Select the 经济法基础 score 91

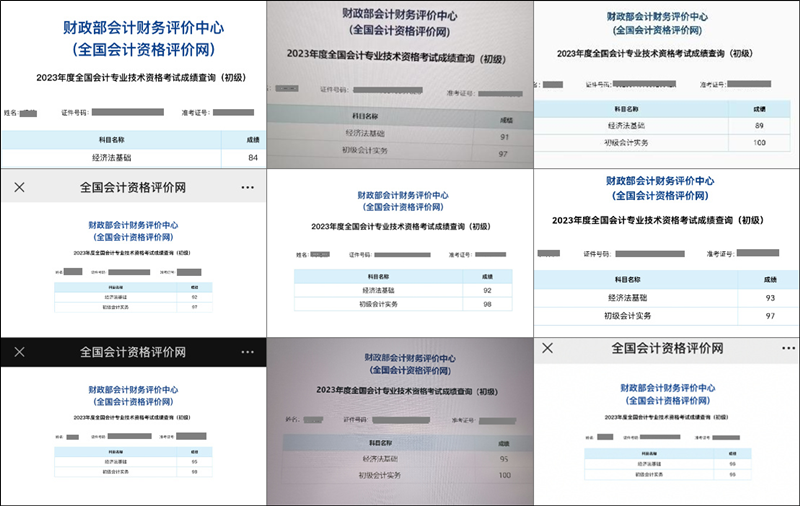pyautogui.click(x=504, y=137)
